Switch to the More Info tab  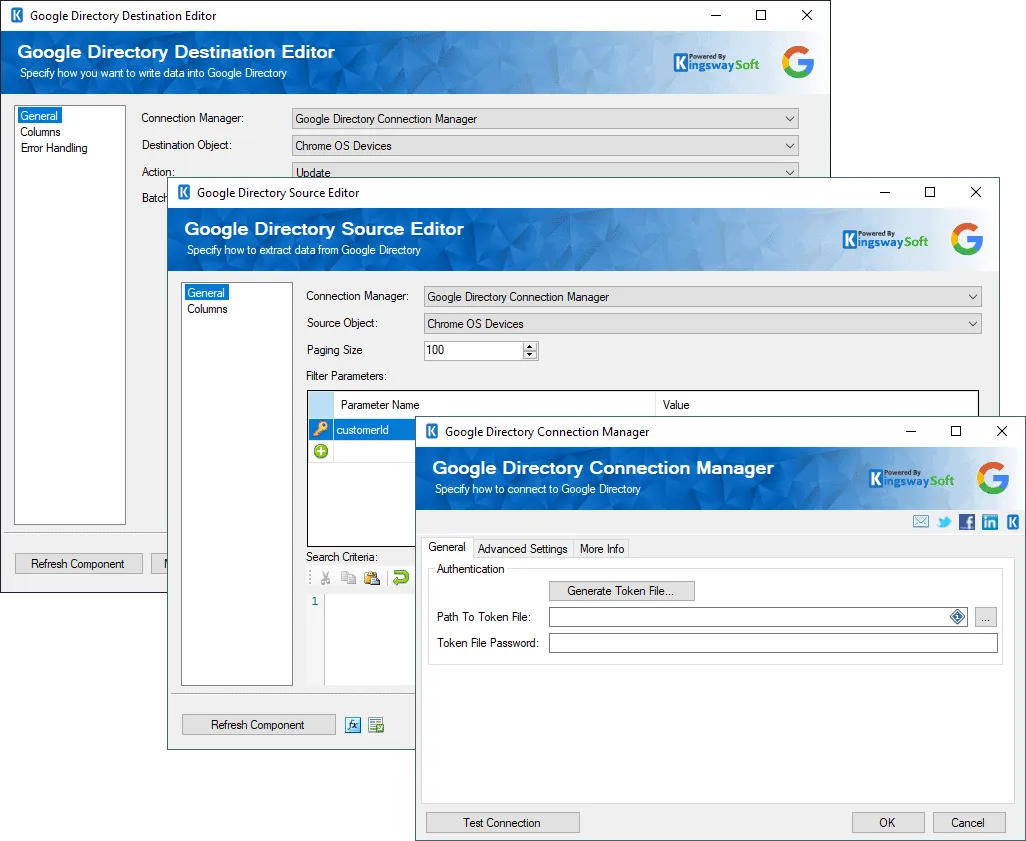tap(602, 548)
